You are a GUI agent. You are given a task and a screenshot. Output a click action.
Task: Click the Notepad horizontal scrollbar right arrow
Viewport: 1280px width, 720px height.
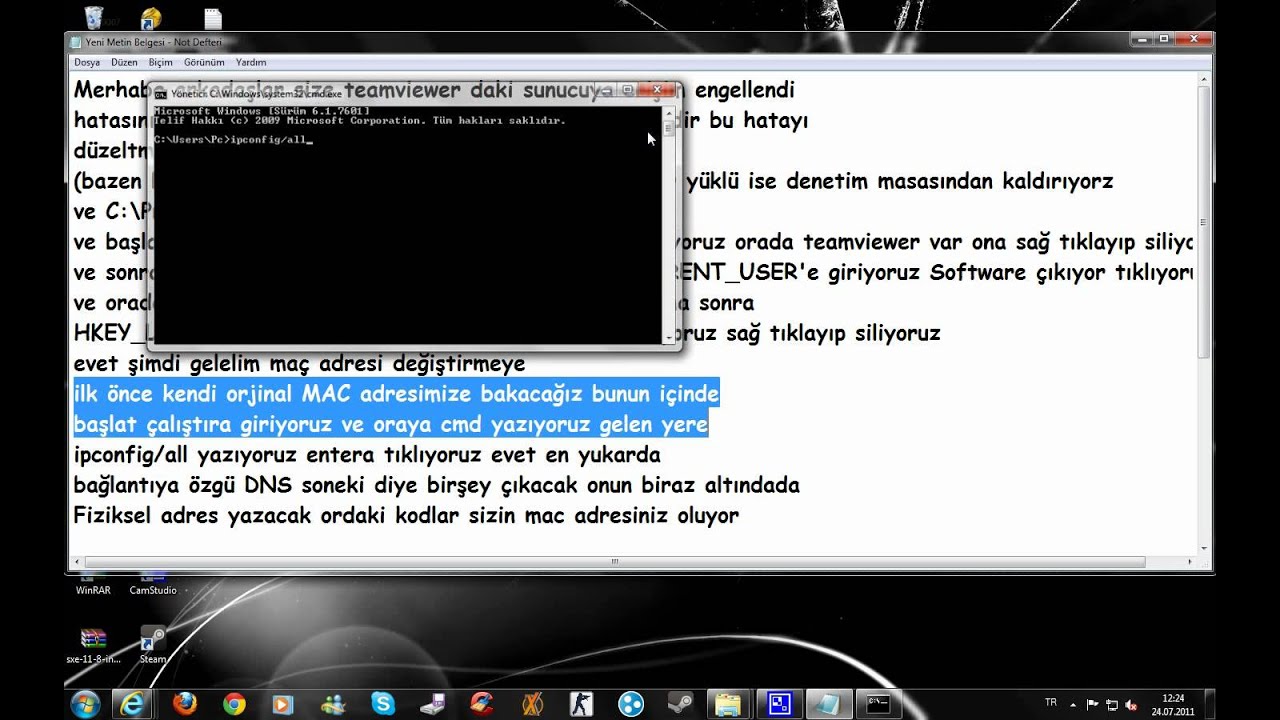coord(1189,562)
